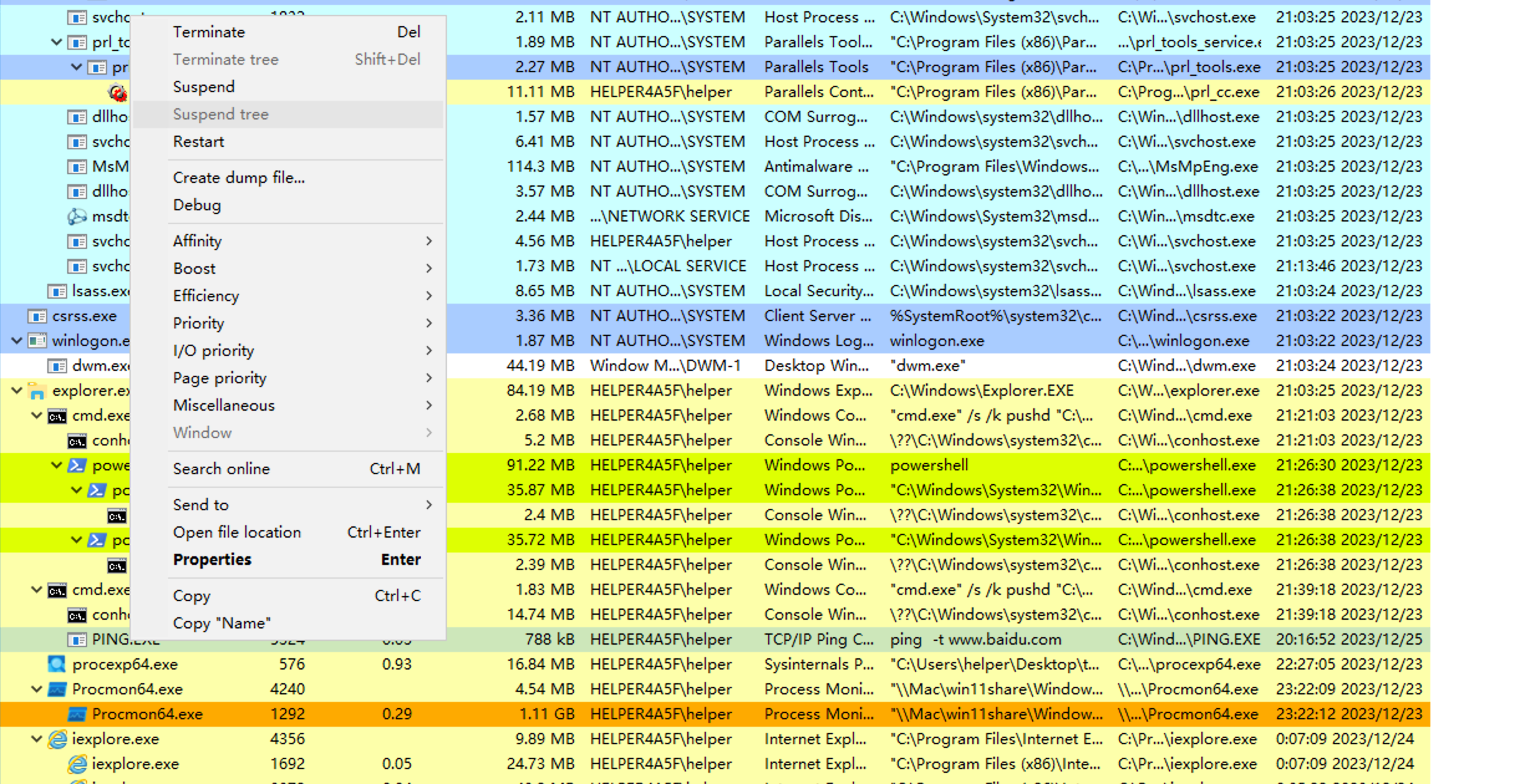The image size is (1520, 784).
Task: Click the 1.11 GB memory value
Action: click(x=547, y=714)
